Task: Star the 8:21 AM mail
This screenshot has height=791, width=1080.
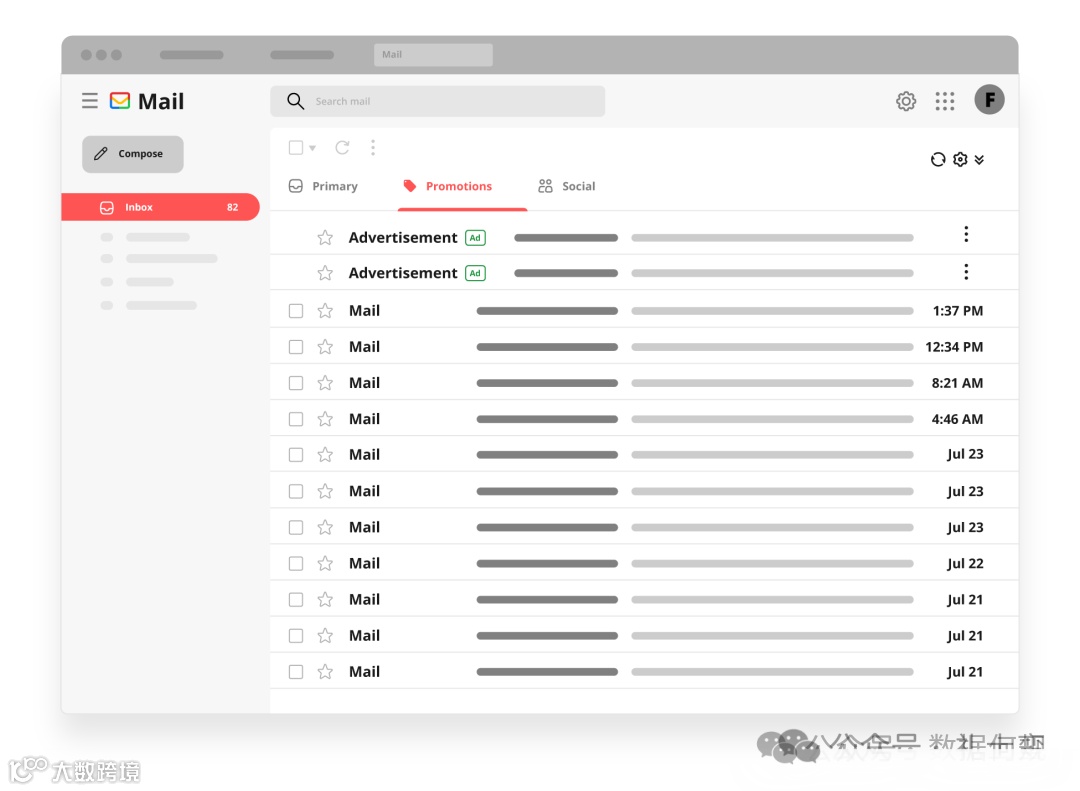Action: coord(325,383)
